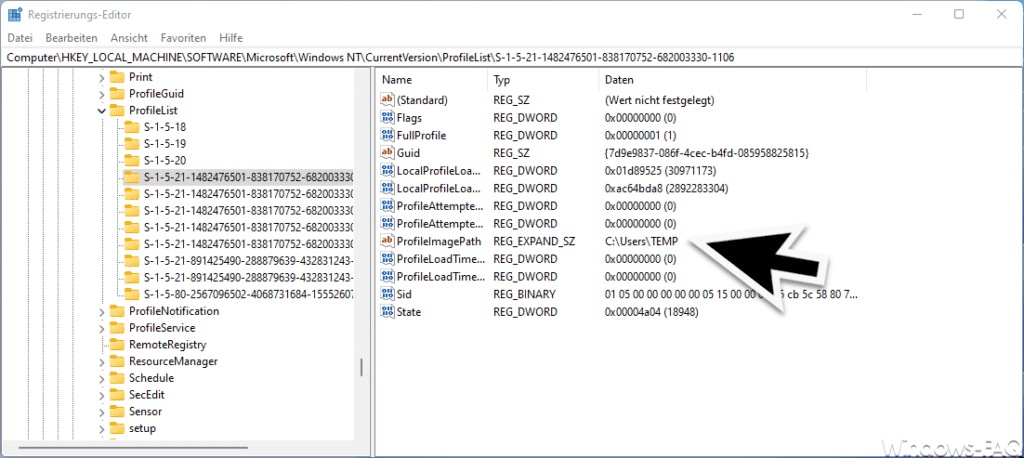Click the data '0xac64bda8 (2892283304)'
The image size is (1024, 458).
tap(667, 188)
